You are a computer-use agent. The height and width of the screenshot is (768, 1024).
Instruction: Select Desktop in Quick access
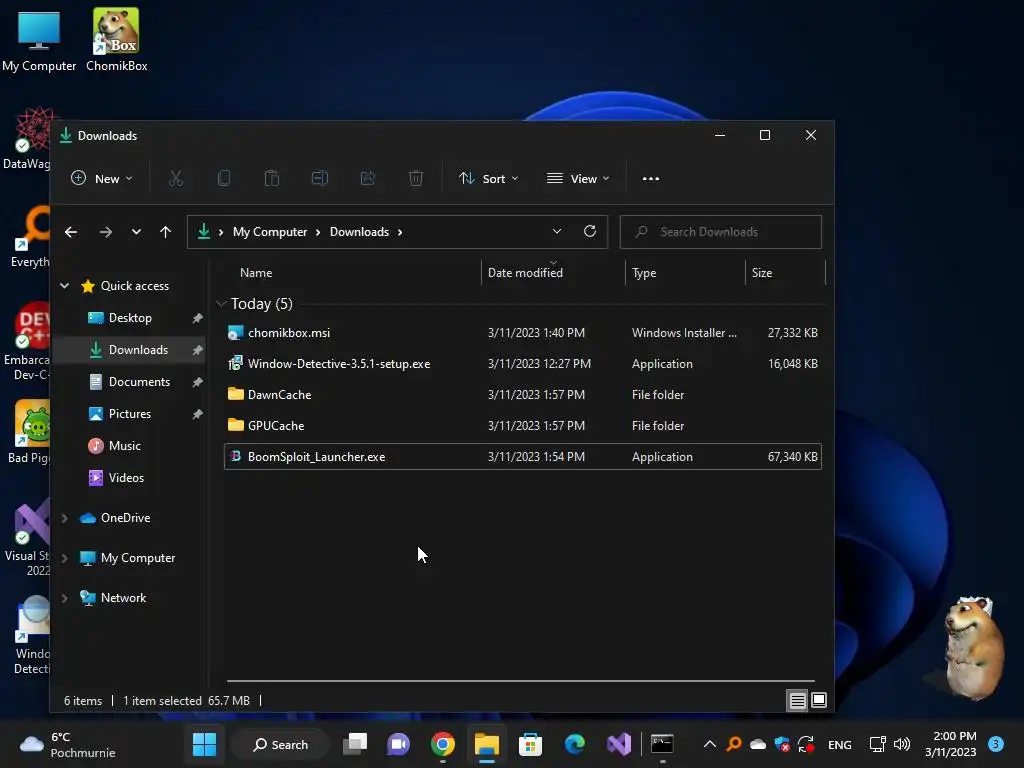click(130, 318)
